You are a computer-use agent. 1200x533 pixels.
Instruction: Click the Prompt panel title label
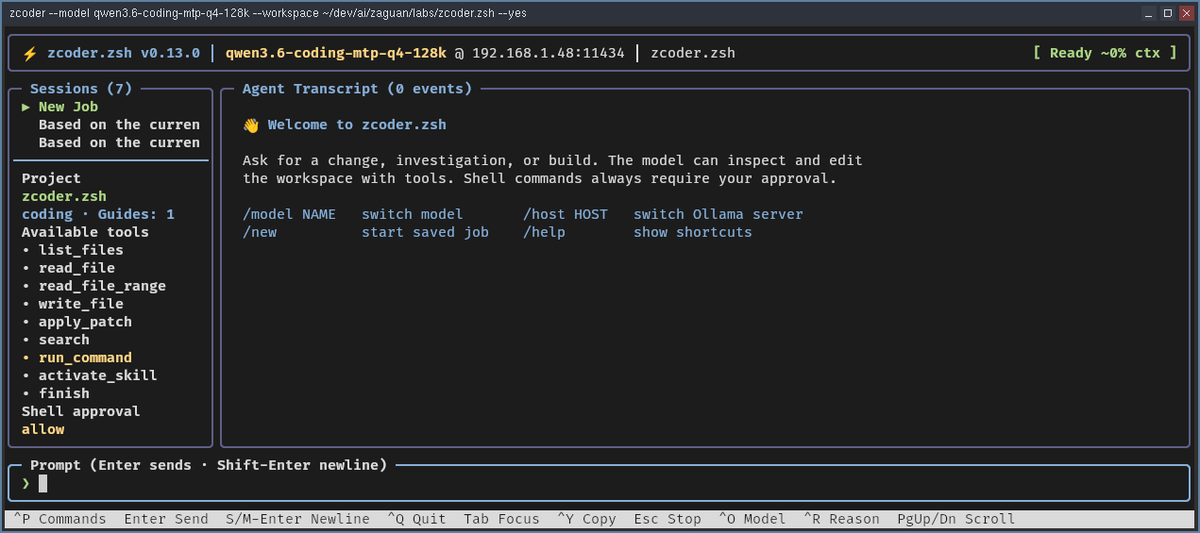208,465
